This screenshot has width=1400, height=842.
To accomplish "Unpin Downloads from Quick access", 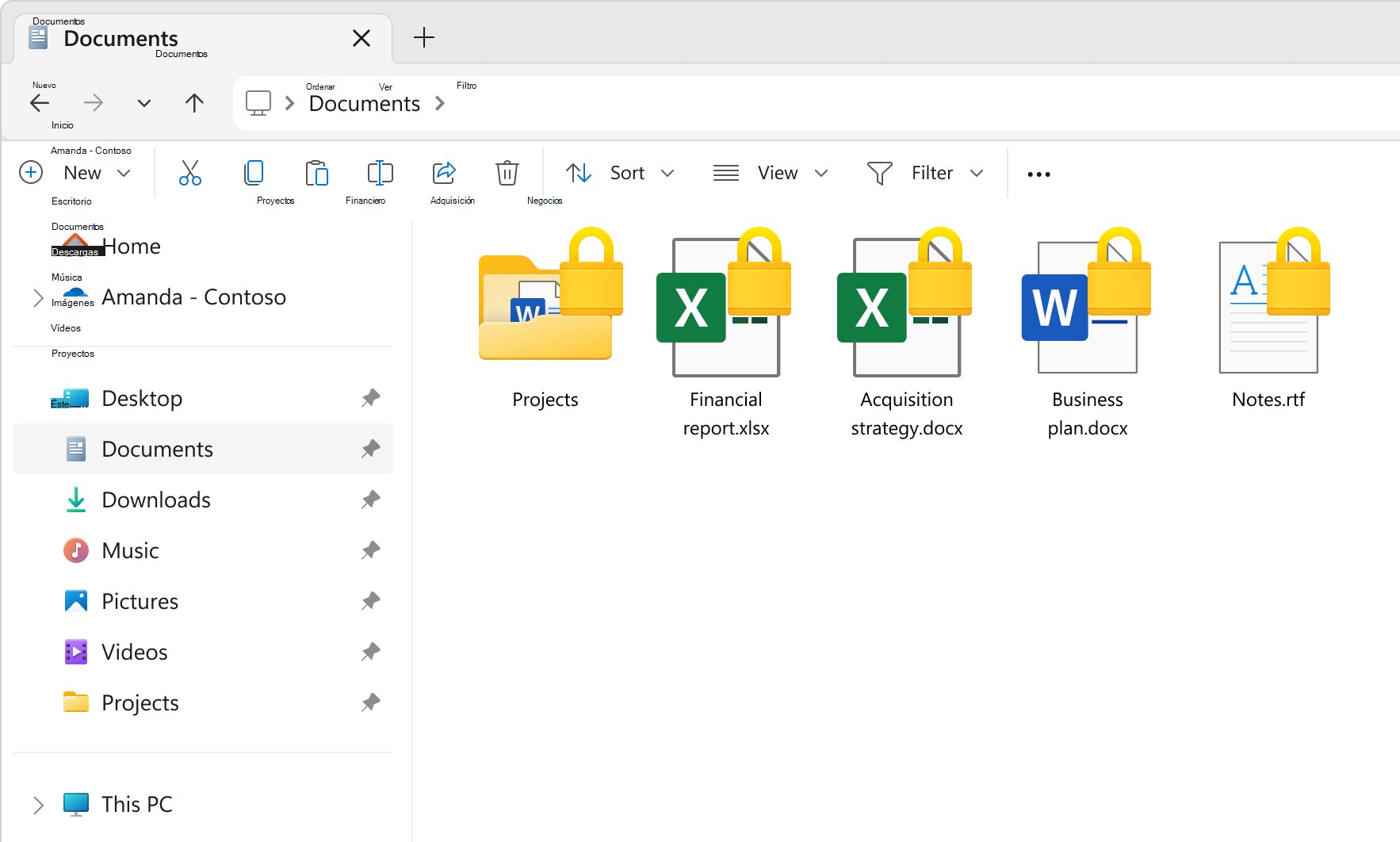I will click(370, 499).
